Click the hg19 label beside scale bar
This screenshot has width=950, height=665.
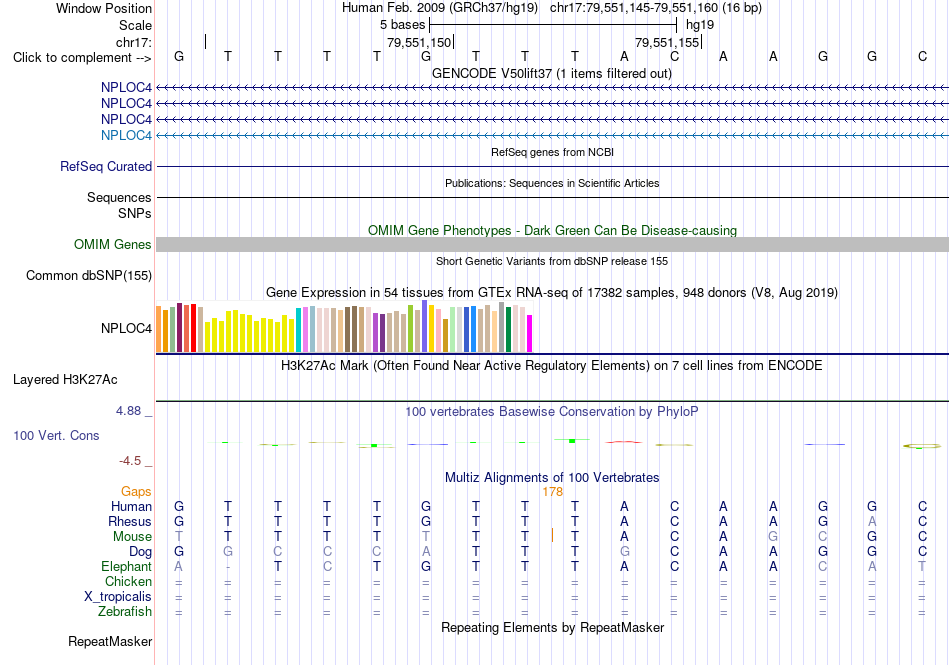[700, 25]
